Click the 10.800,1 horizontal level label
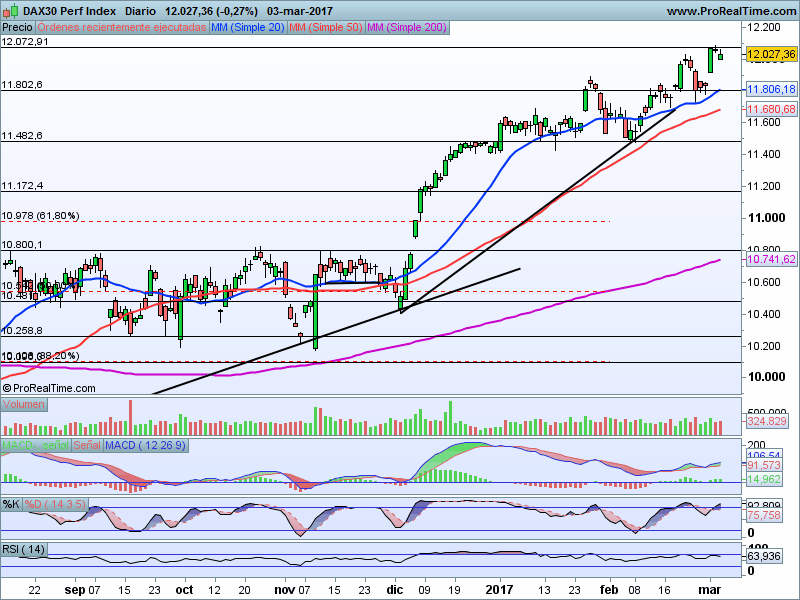Screen dimensions: 800x600 22,245
